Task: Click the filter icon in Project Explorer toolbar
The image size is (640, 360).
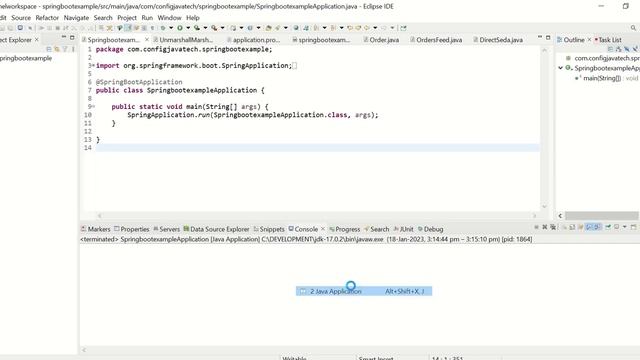Action: coord(65,49)
